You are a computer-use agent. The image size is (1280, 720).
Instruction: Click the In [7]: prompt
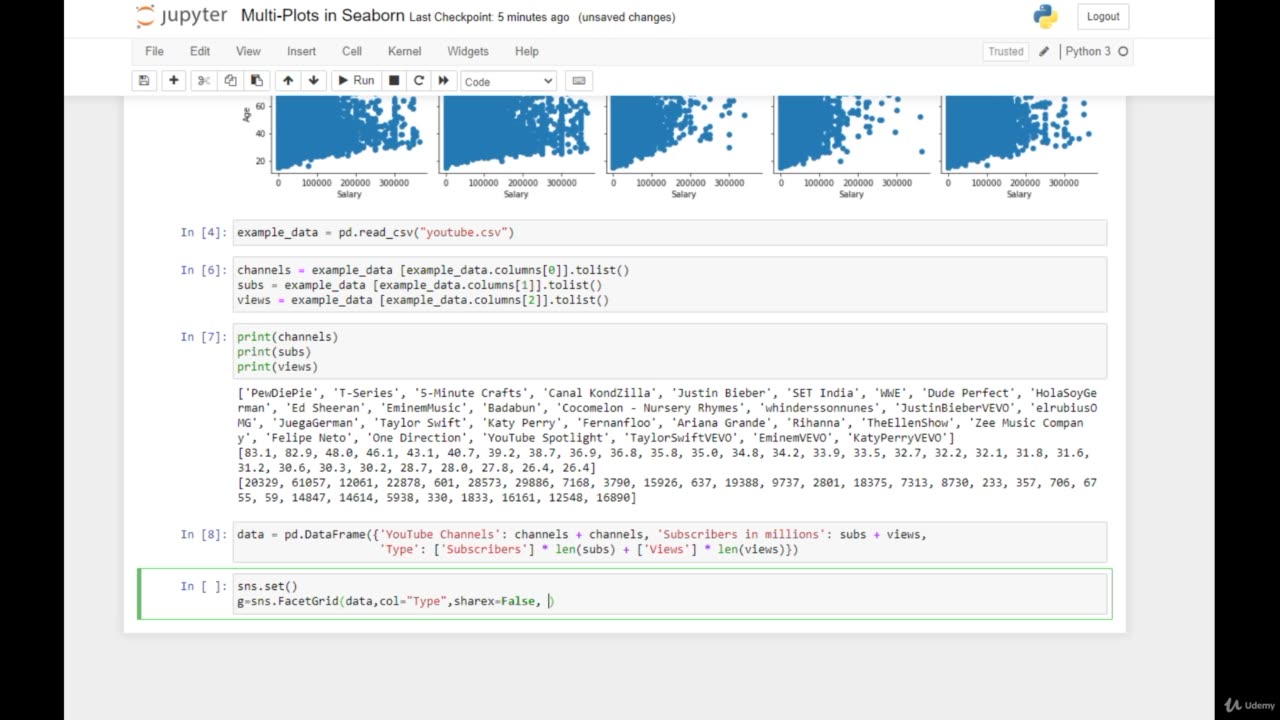(204, 337)
